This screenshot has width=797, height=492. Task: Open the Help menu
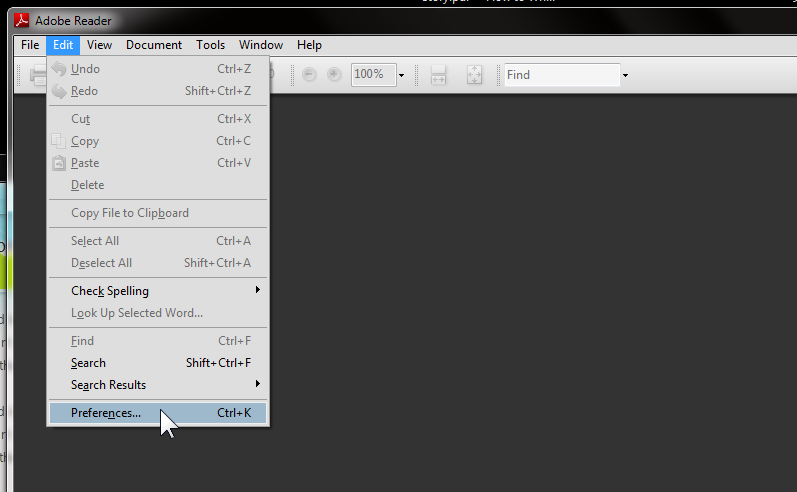click(x=309, y=45)
